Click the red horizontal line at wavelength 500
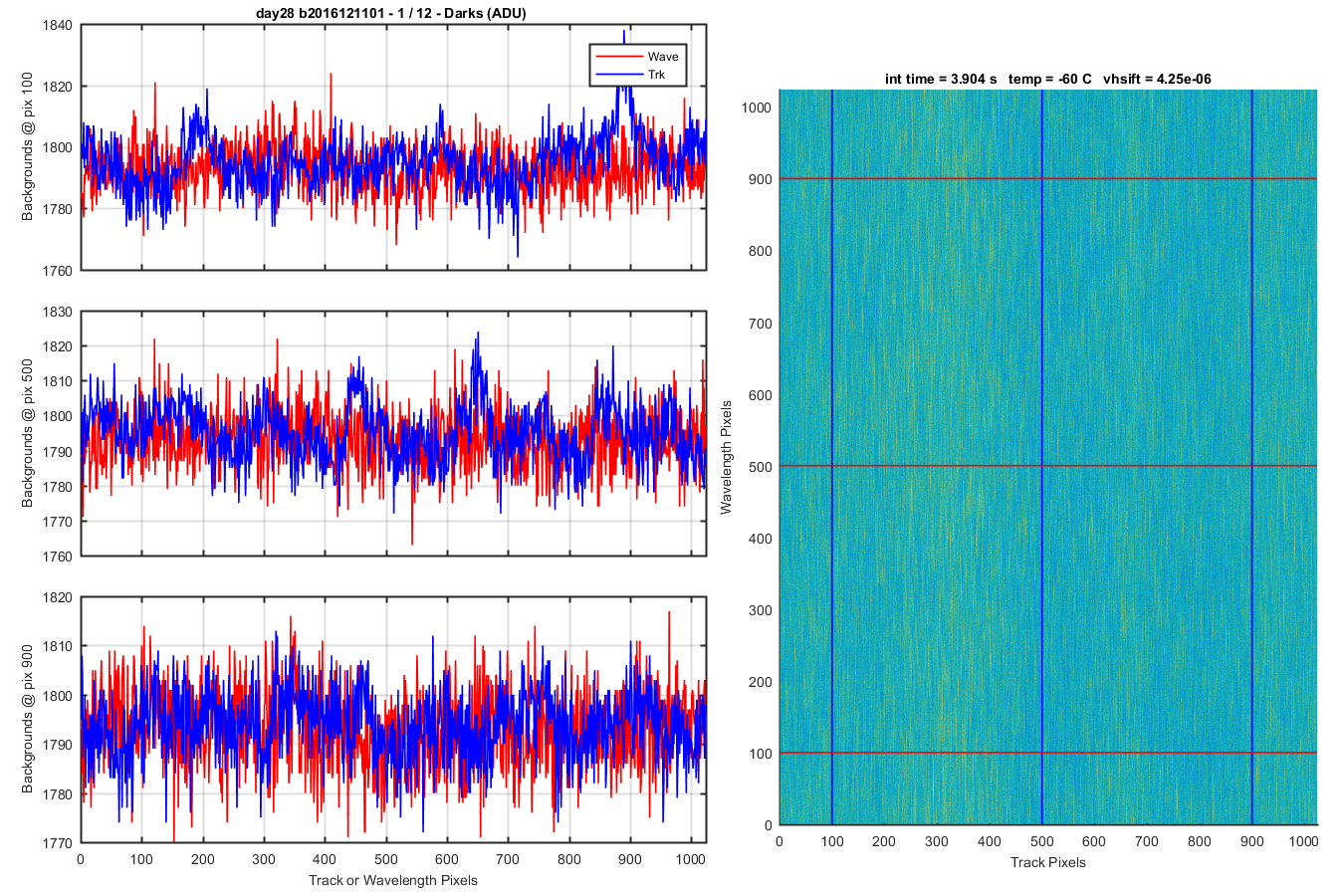This screenshot has width=1344, height=896. pos(1048,466)
